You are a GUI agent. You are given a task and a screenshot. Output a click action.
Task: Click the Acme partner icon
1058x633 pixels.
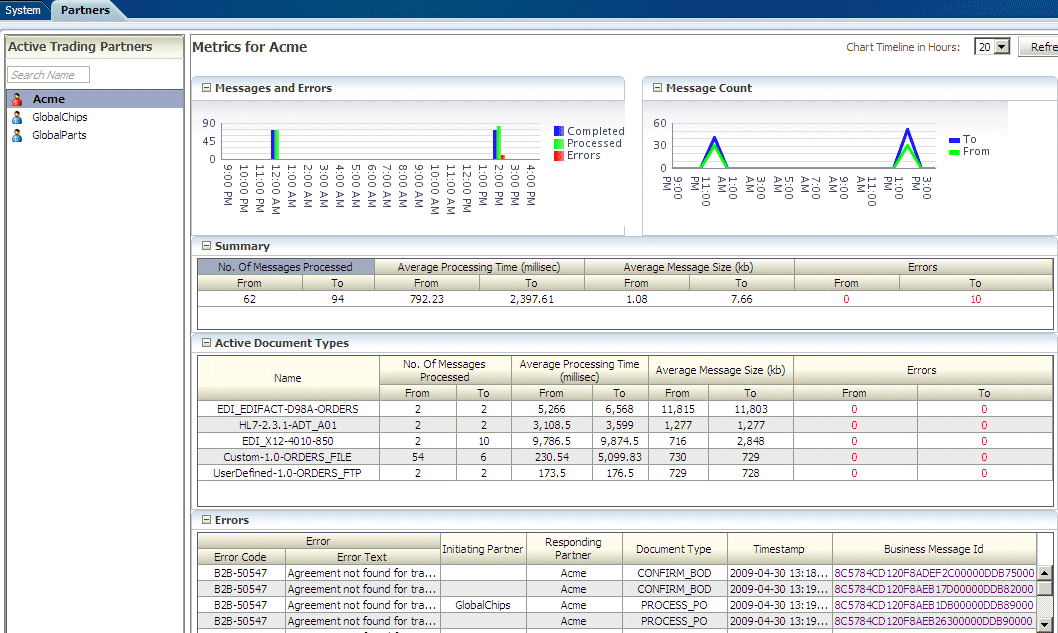pos(17,99)
